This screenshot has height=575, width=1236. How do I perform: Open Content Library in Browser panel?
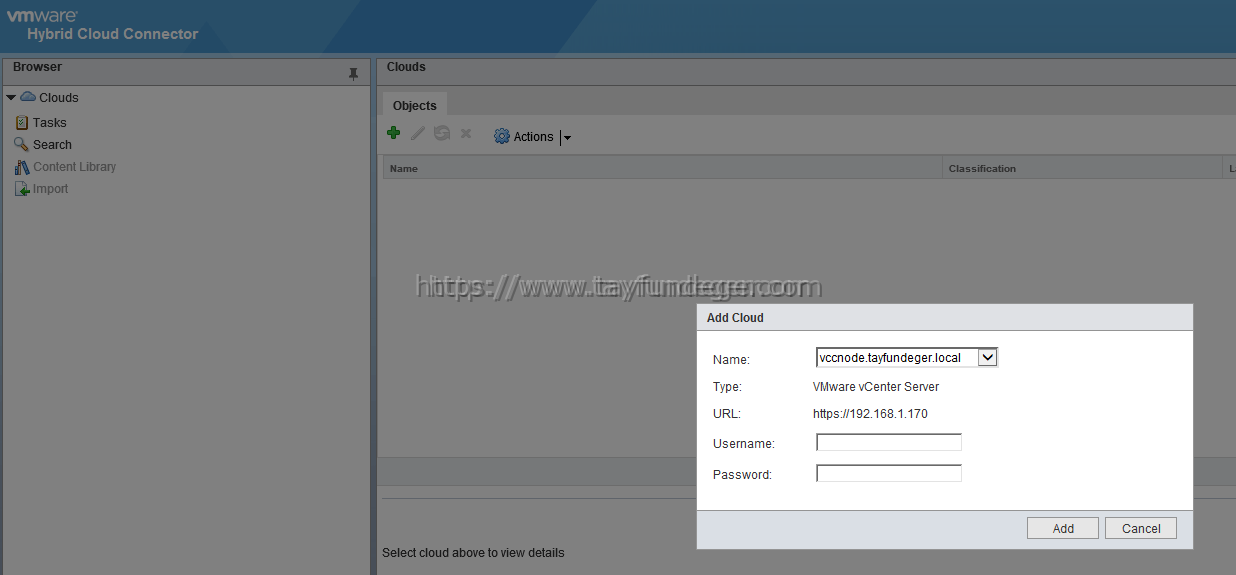point(75,167)
